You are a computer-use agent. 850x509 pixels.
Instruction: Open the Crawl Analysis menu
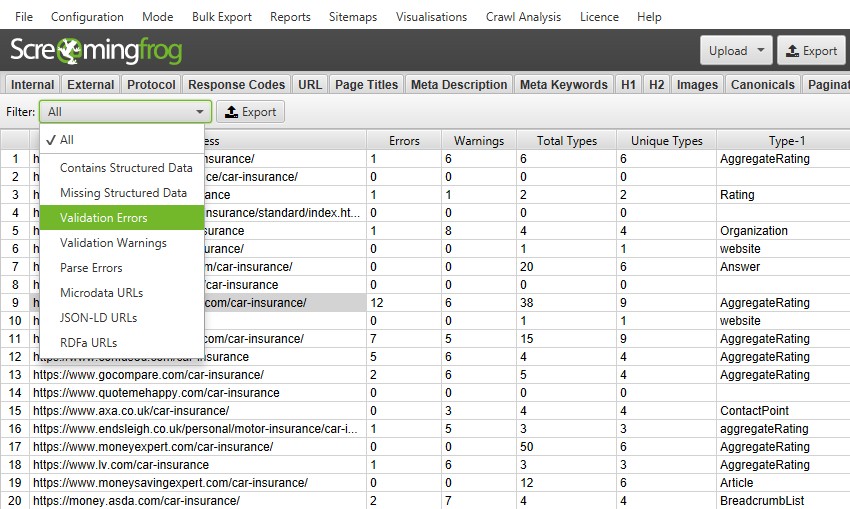point(524,17)
